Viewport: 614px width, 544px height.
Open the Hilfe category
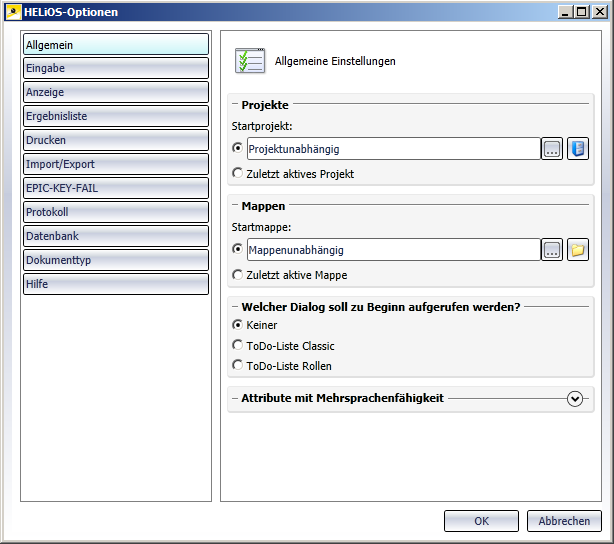tap(116, 284)
